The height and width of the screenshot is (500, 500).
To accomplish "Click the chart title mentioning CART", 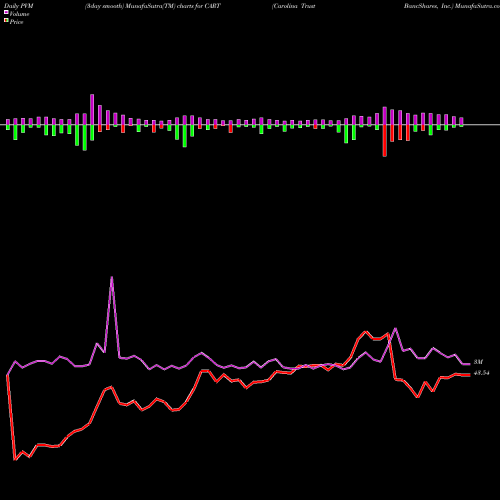I will pos(153,6).
